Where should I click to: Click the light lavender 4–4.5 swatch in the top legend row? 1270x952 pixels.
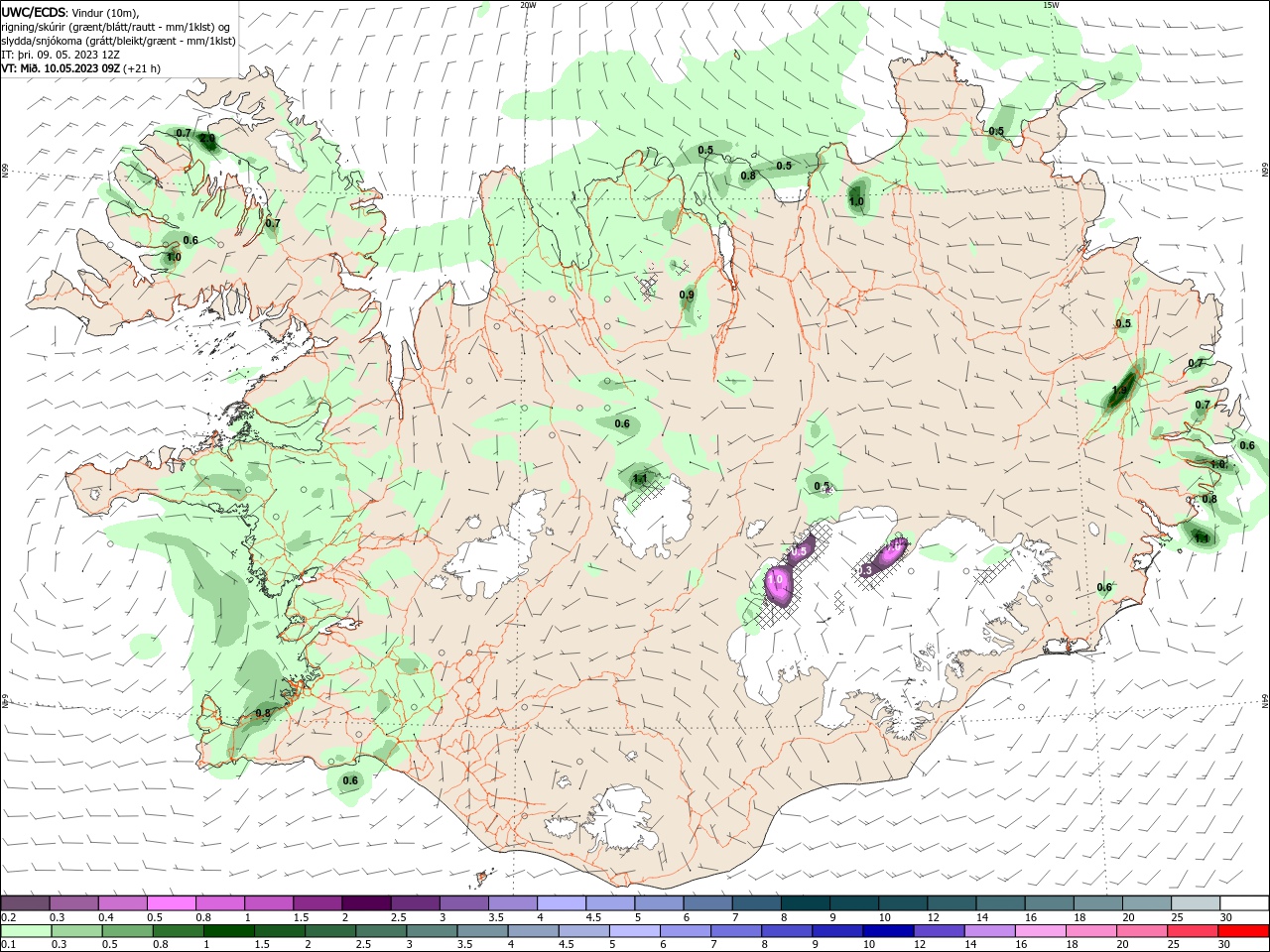561,902
